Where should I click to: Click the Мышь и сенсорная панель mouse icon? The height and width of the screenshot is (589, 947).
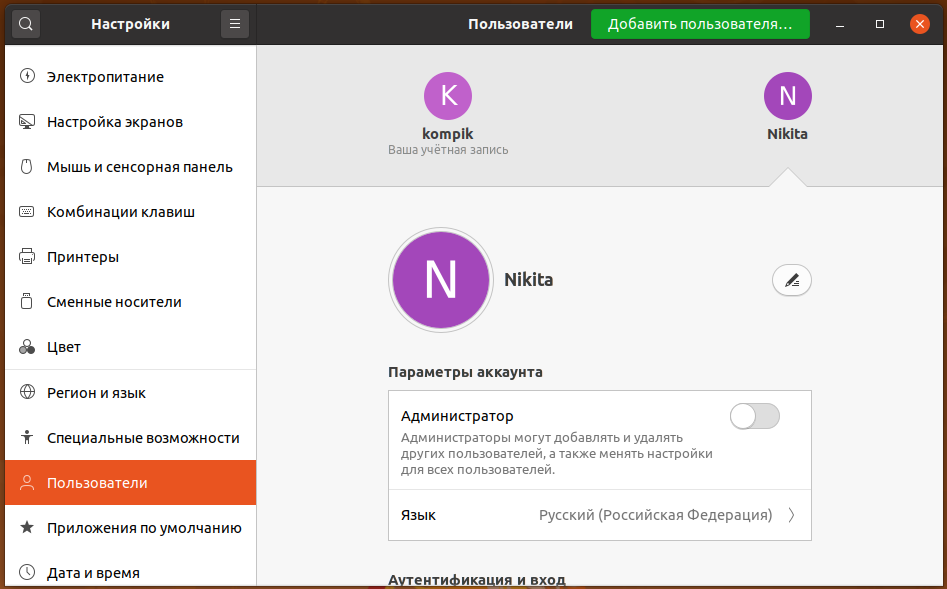click(x=27, y=167)
